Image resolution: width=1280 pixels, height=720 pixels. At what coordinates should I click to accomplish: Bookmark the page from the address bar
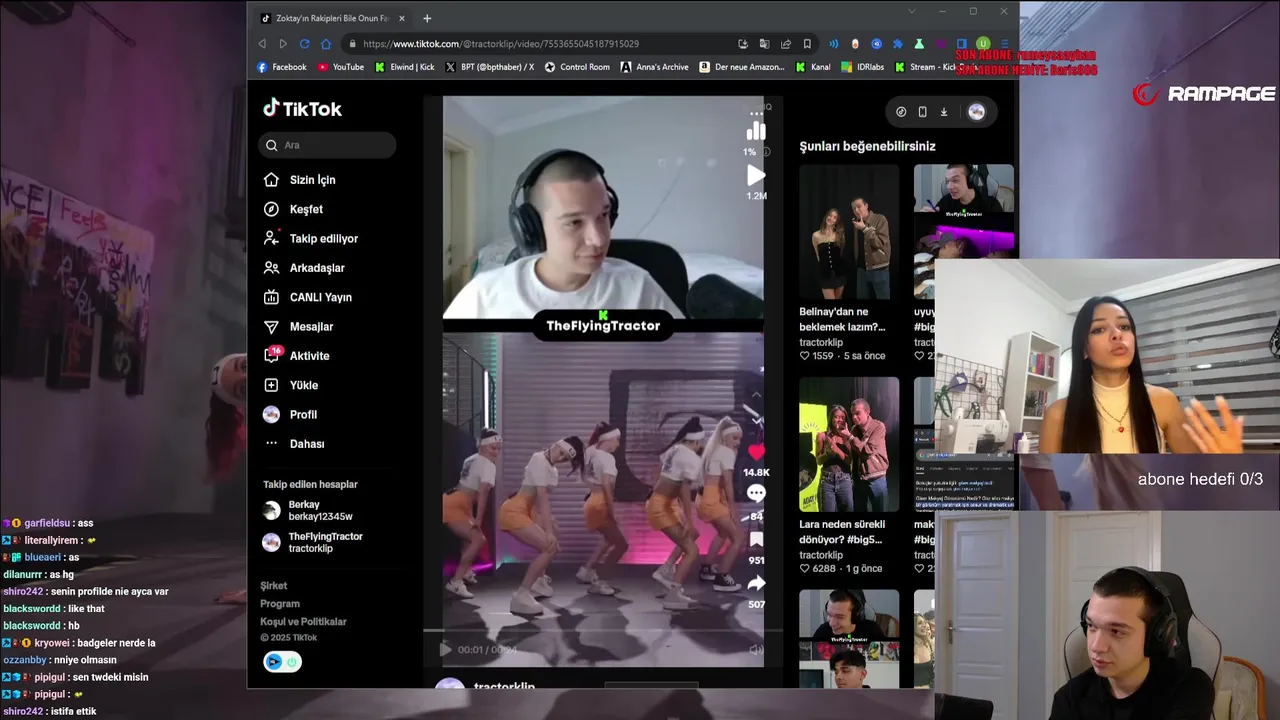pyautogui.click(x=807, y=44)
